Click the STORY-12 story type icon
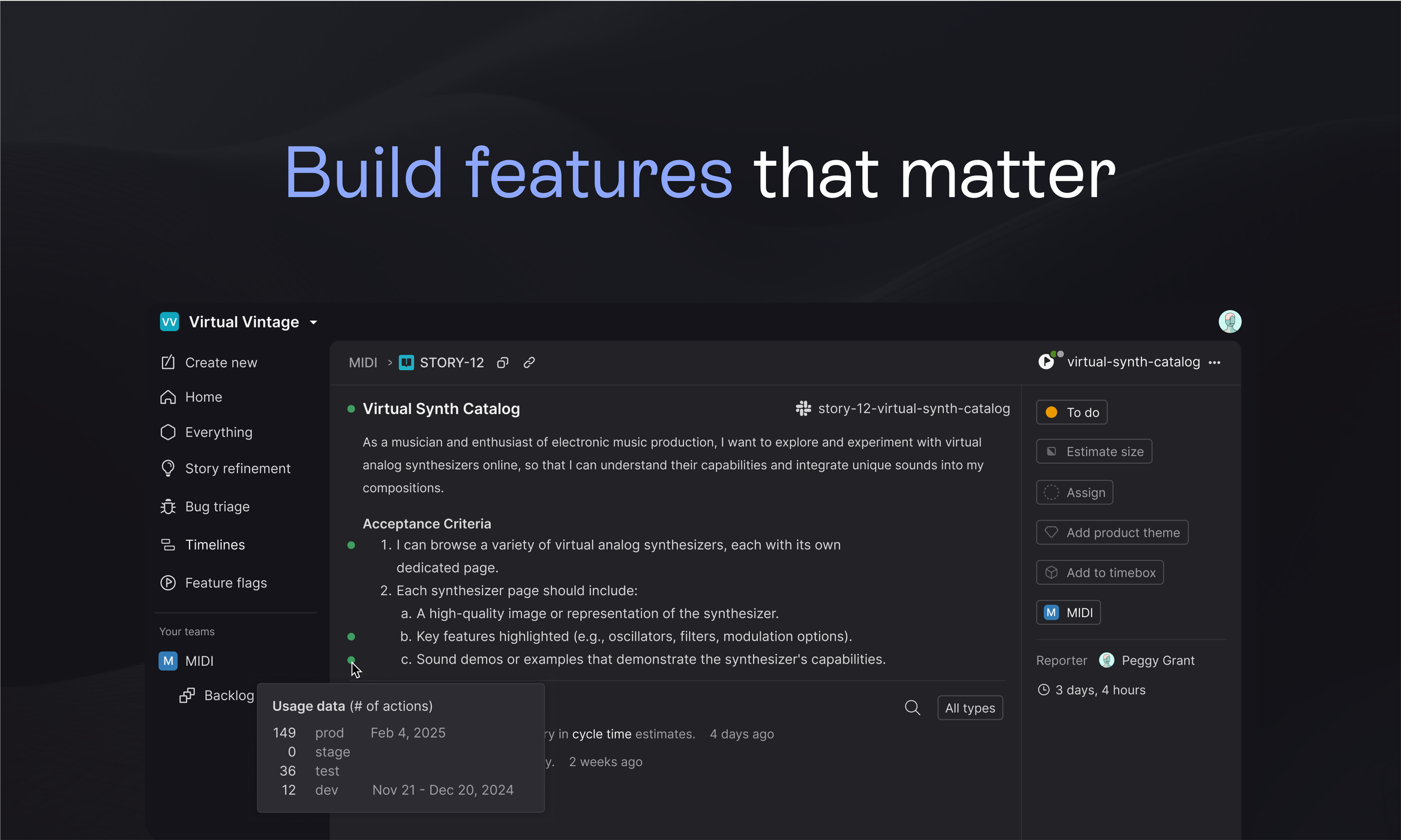1401x840 pixels. [x=406, y=362]
